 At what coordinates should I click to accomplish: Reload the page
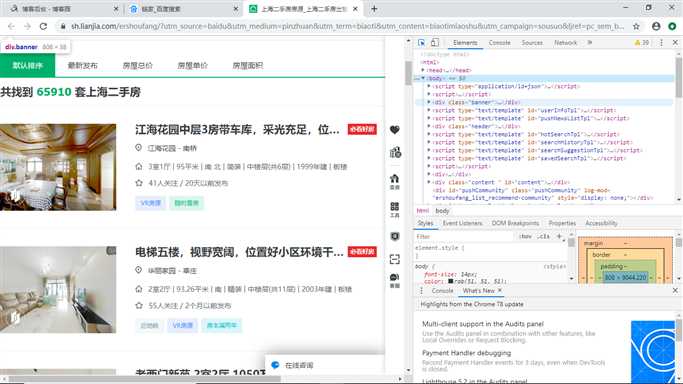click(x=43, y=26)
